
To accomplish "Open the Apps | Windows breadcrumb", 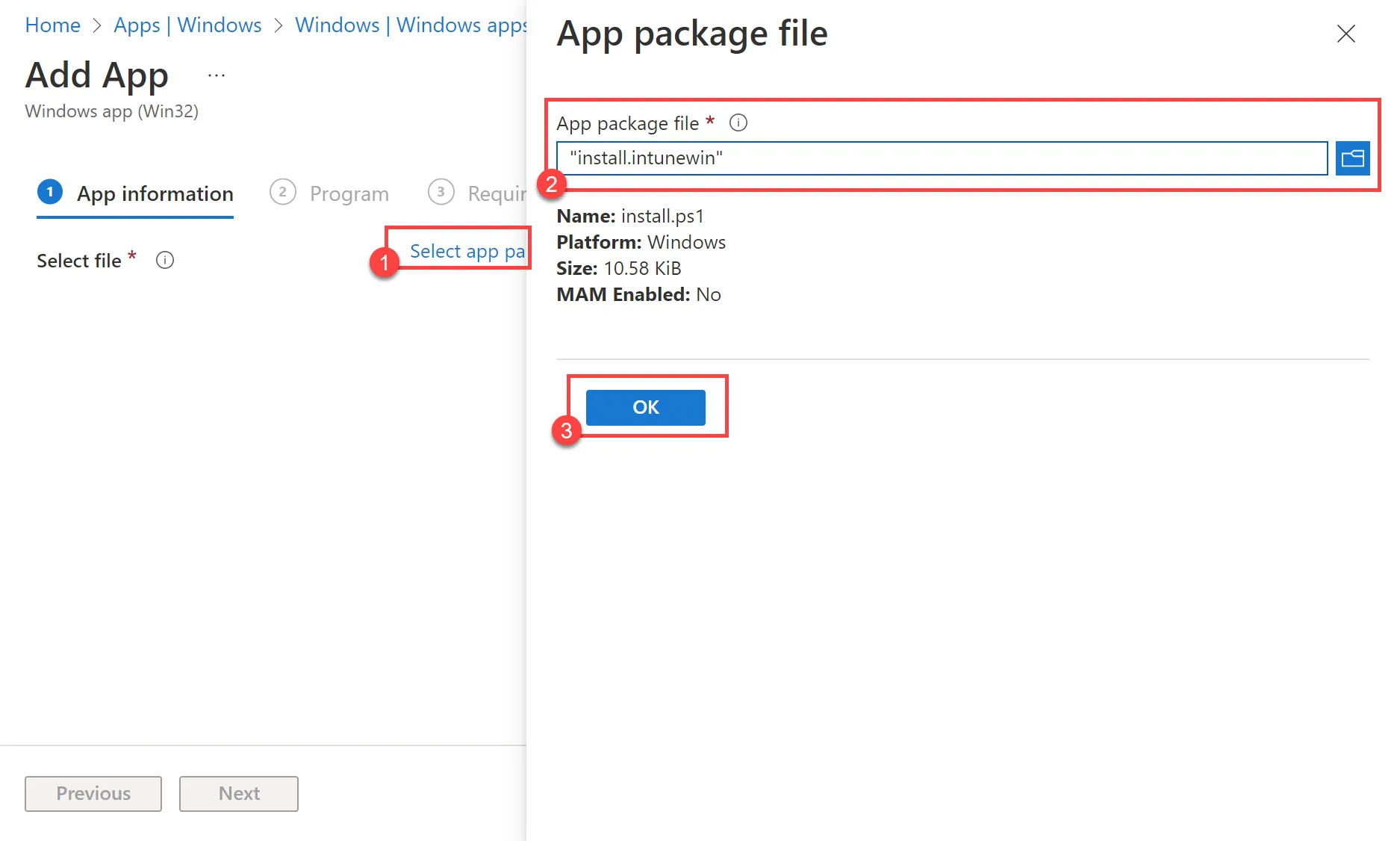I will (187, 25).
